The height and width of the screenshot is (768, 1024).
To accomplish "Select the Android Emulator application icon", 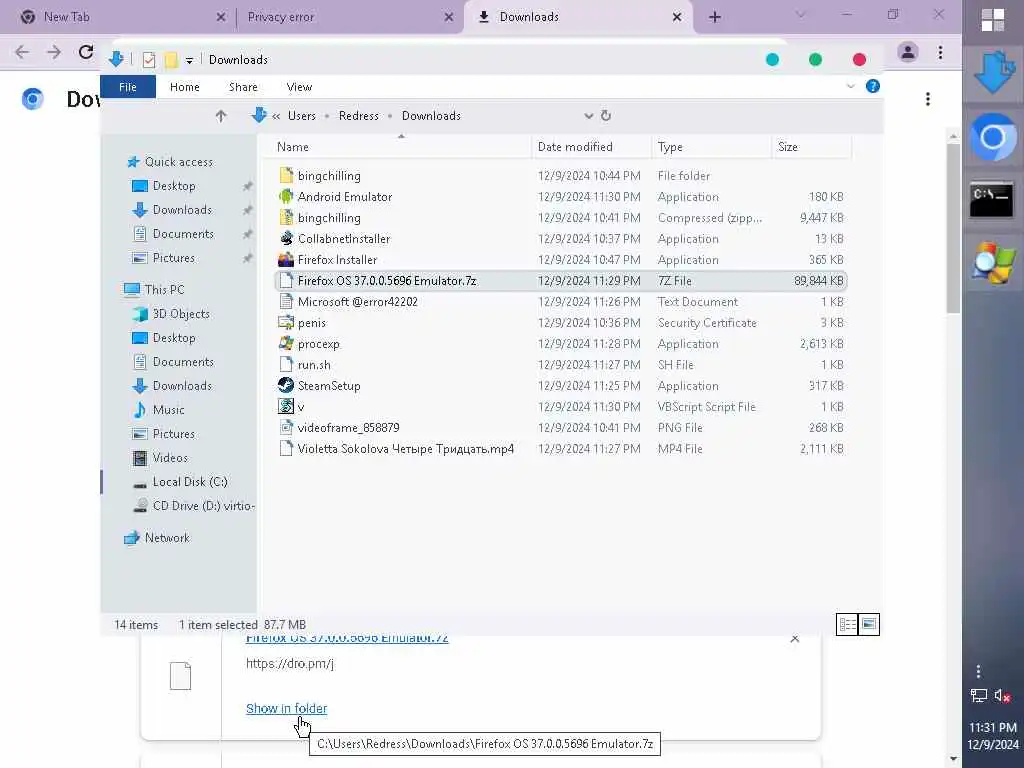I will 286,197.
